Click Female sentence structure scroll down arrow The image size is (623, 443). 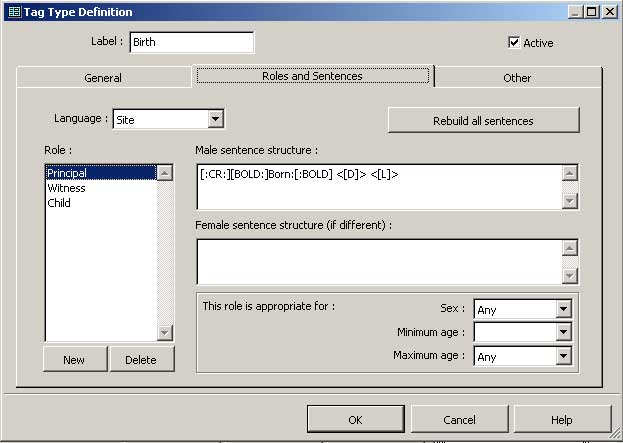pyautogui.click(x=570, y=275)
